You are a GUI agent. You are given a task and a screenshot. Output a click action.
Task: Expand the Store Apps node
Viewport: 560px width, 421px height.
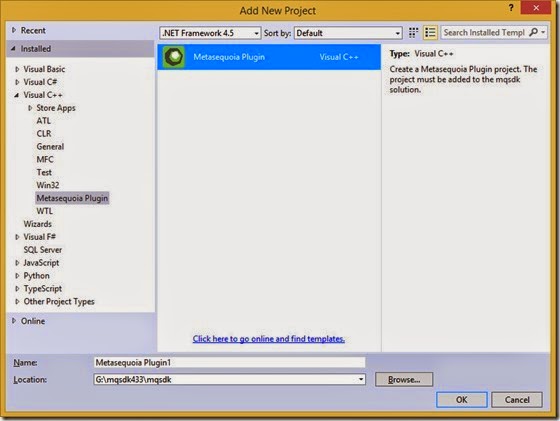(x=30, y=108)
